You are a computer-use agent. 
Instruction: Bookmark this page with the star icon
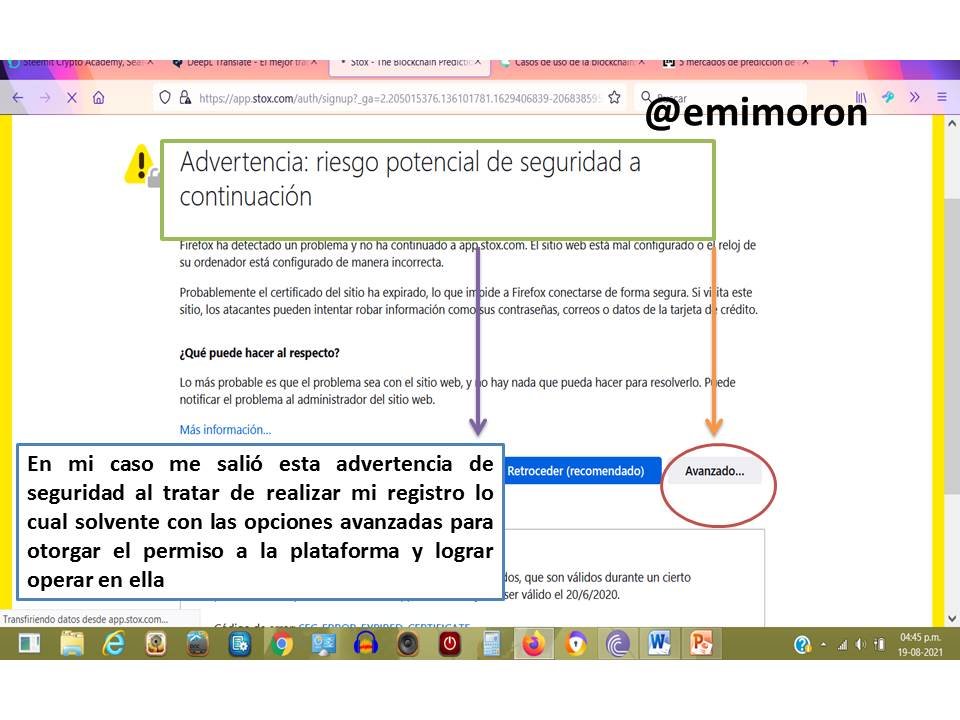(615, 97)
